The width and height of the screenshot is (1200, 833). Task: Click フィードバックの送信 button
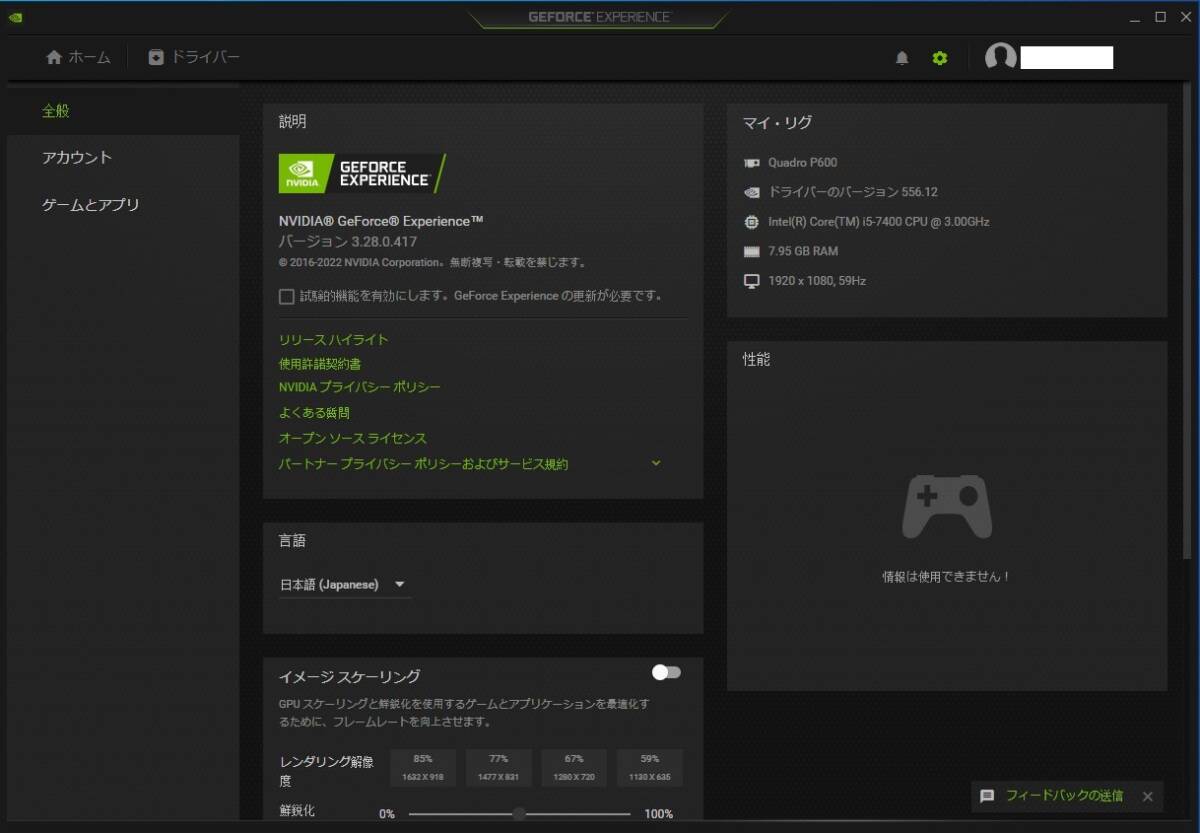tap(1065, 796)
